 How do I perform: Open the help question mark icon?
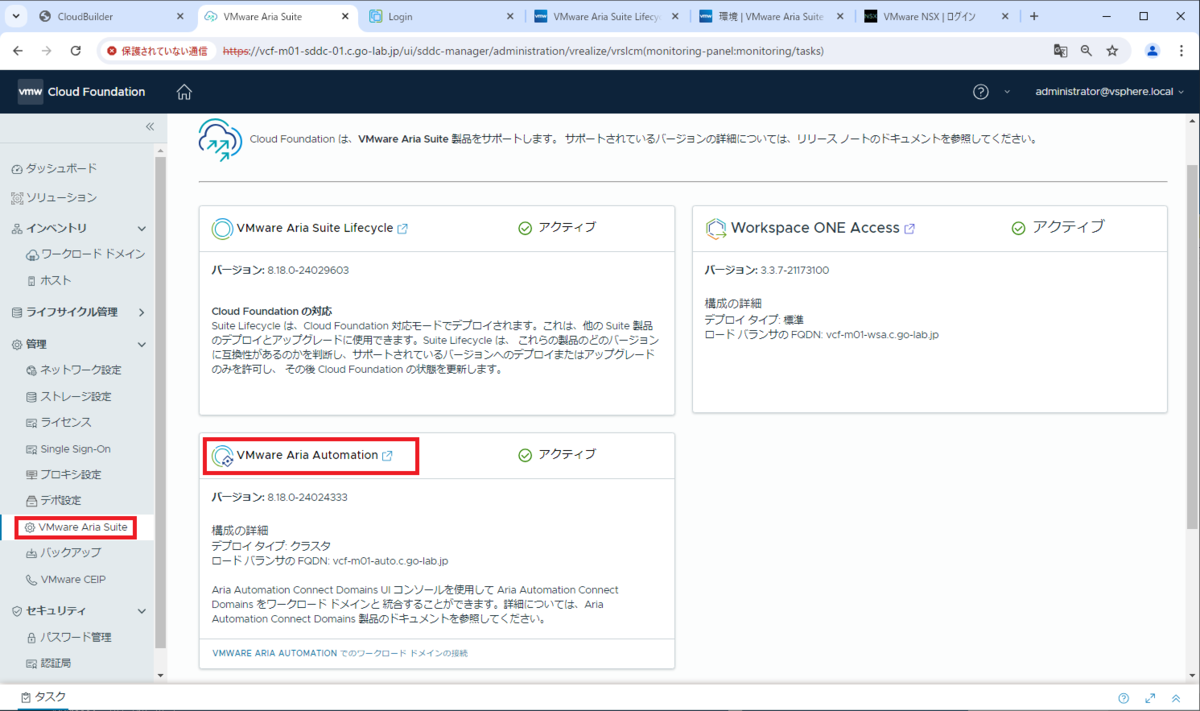coord(981,92)
